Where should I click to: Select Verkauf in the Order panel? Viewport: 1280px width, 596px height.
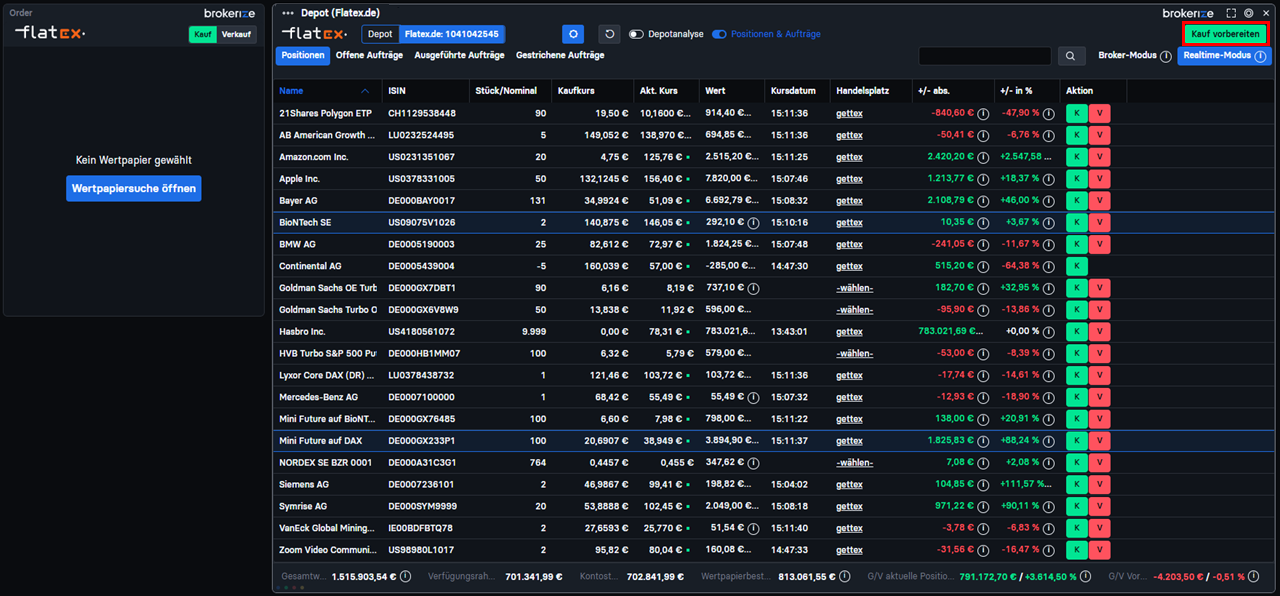coord(237,34)
